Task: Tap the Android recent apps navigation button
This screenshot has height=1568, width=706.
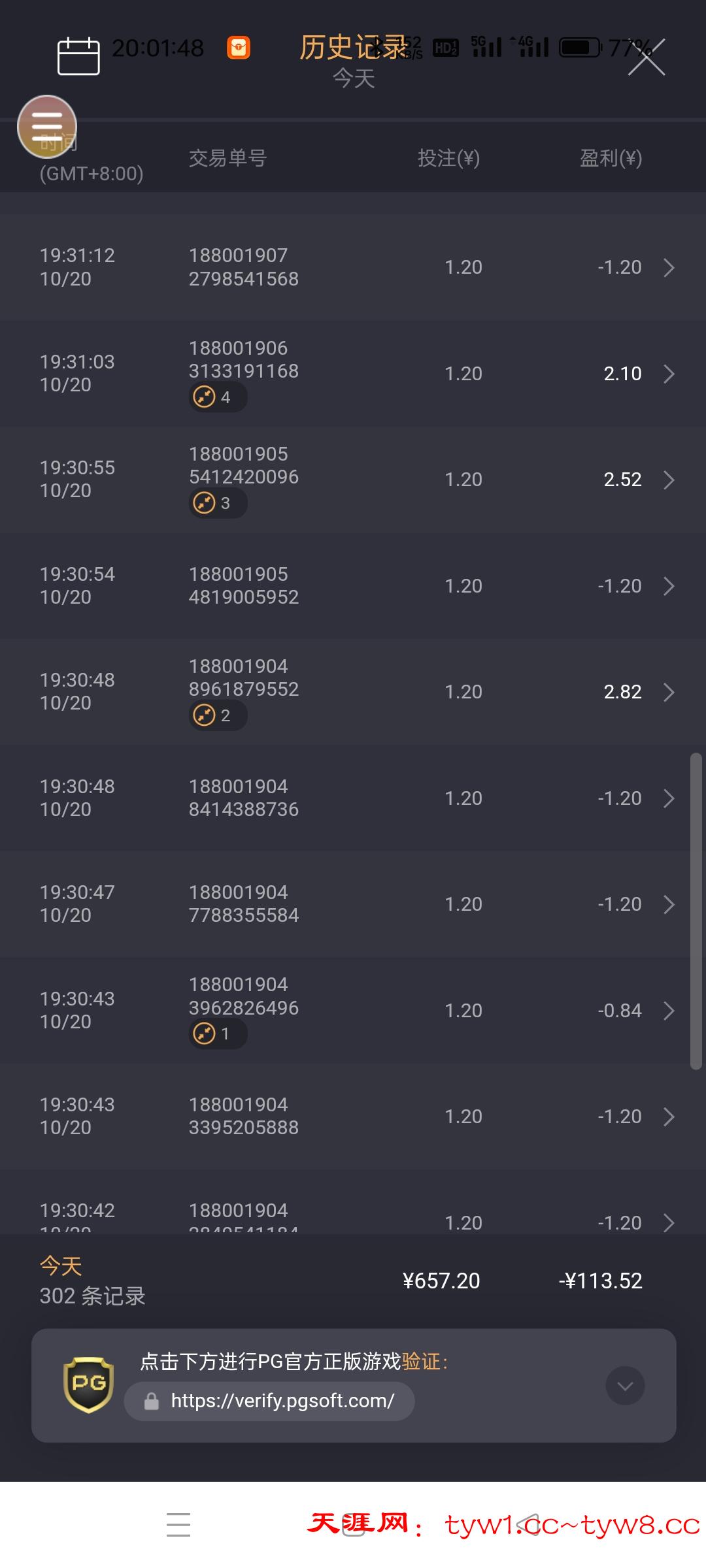Action: pos(178,1524)
